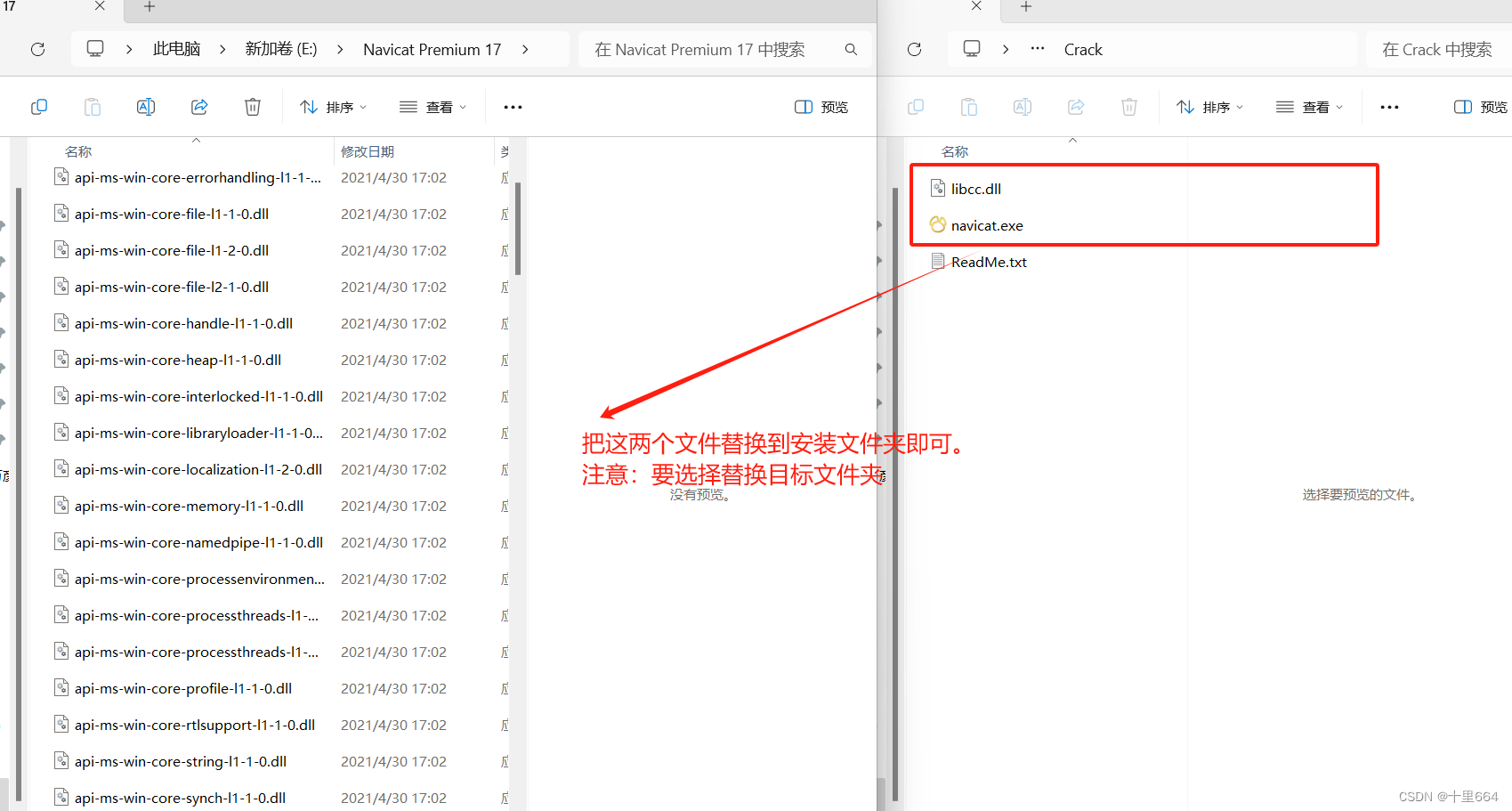The image size is (1512, 811).
Task: Select api-ms-win-core-profile-l1-1-0.dll
Action: 183,688
